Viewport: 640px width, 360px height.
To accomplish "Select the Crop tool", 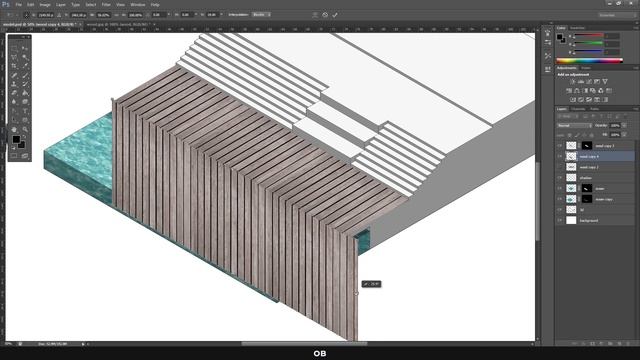I will 14,66.
